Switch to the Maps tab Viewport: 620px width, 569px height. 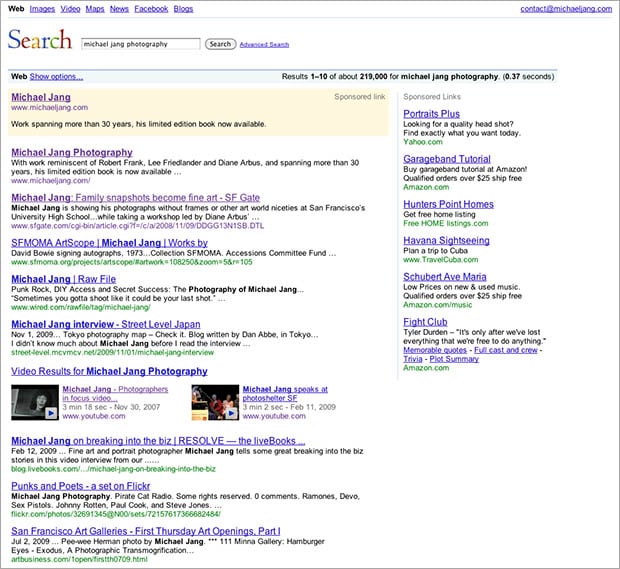coord(95,9)
